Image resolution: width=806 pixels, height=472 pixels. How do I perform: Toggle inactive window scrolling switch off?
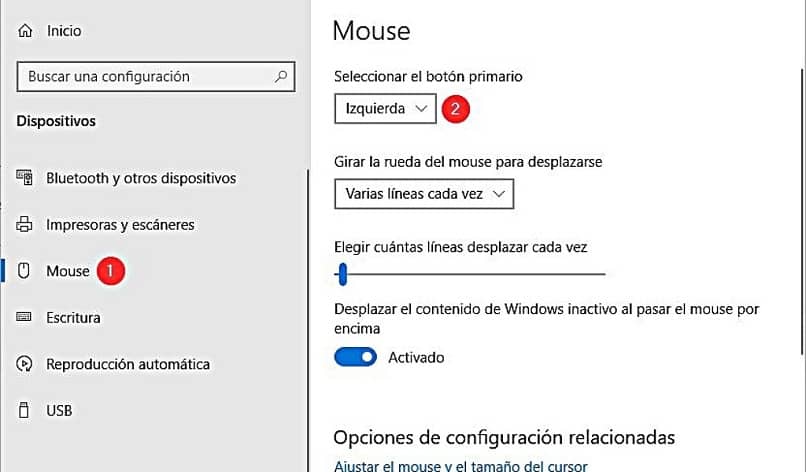(x=355, y=357)
